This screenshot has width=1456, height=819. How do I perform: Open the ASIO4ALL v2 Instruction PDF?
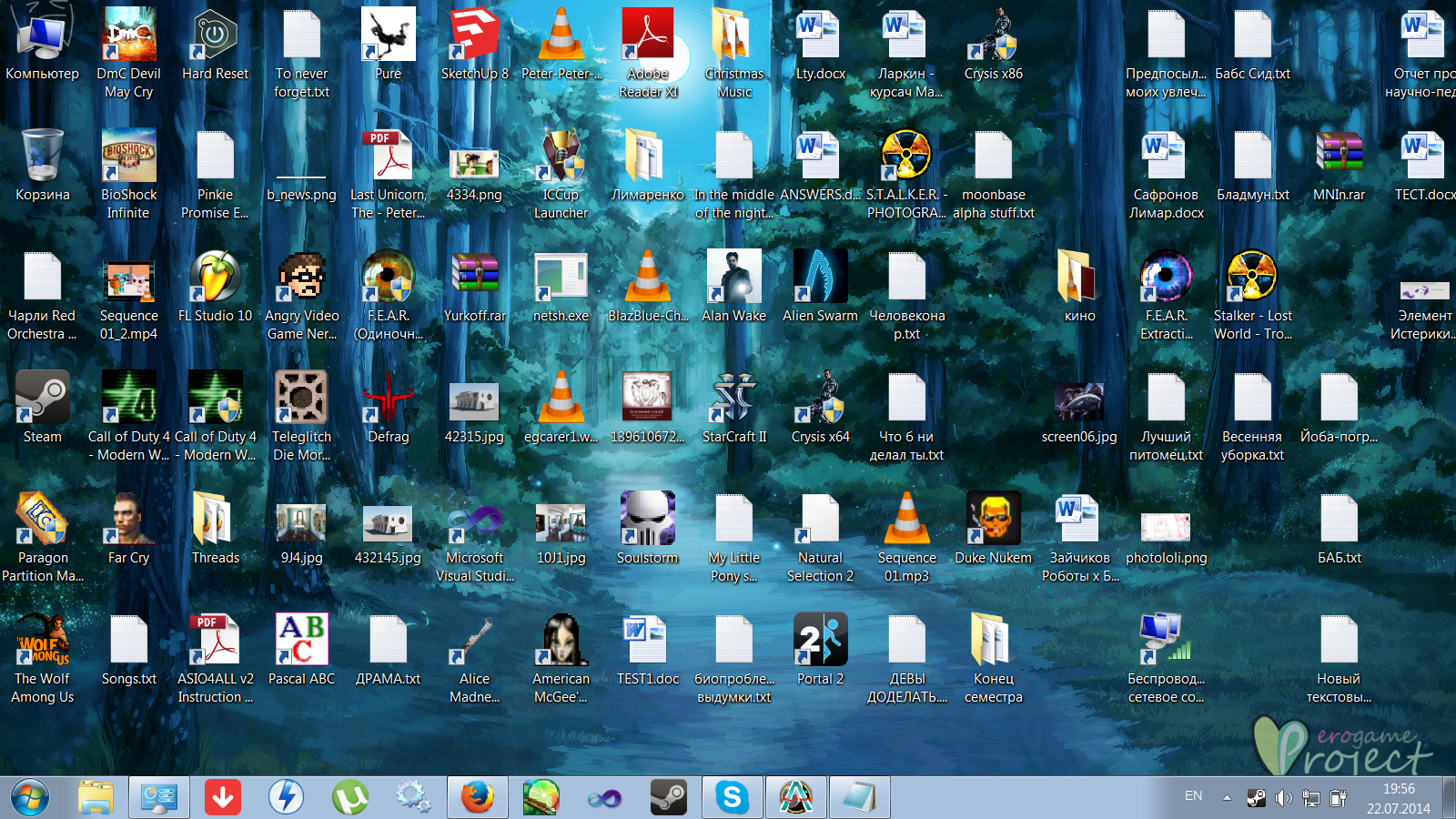(x=215, y=658)
